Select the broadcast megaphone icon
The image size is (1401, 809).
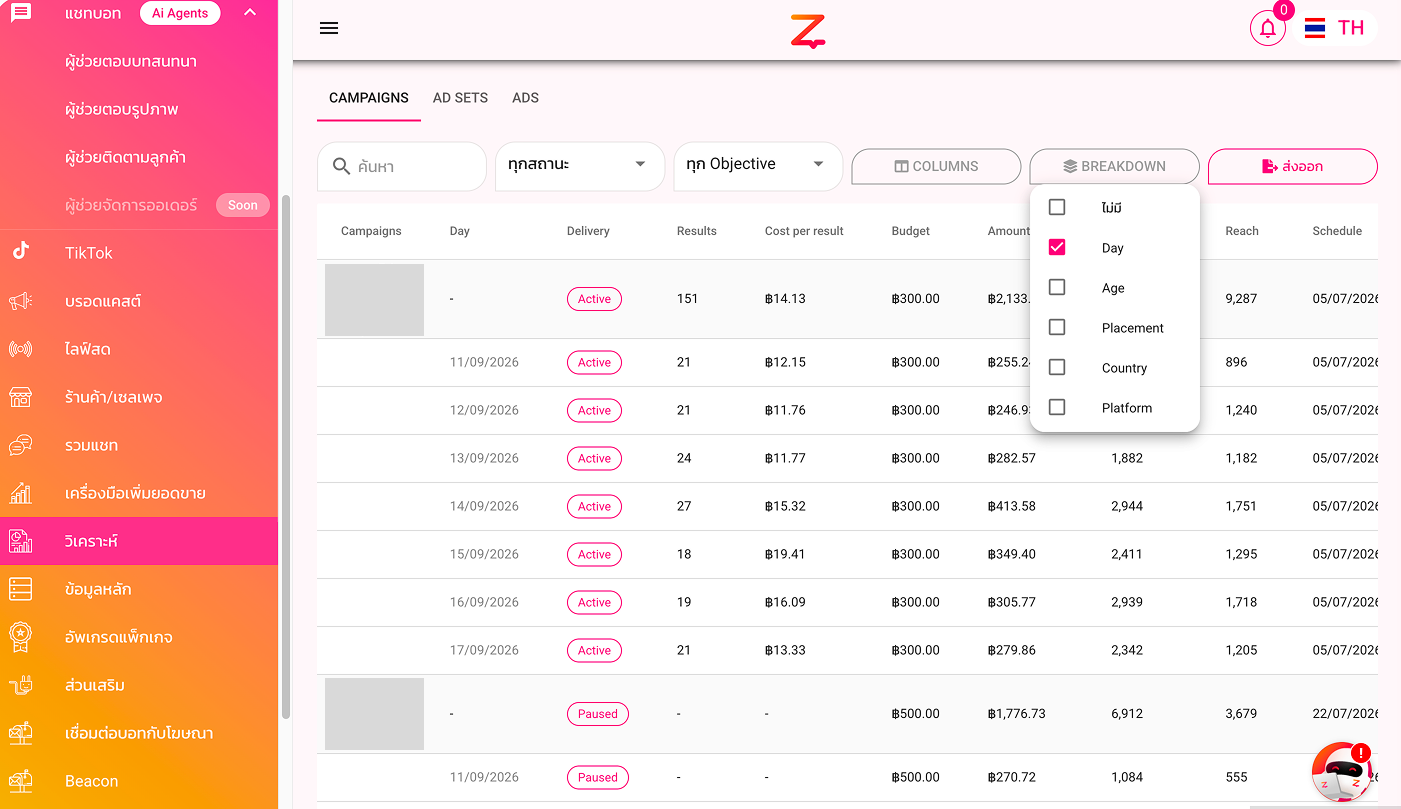pyautogui.click(x=21, y=300)
